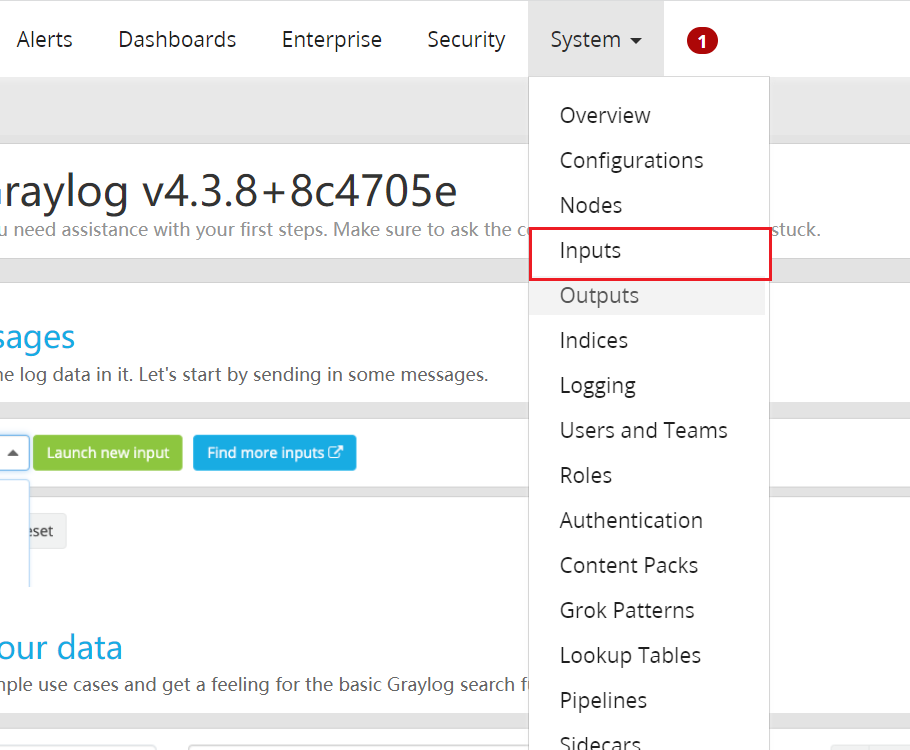Click the red notification badge showing 1

pos(702,41)
